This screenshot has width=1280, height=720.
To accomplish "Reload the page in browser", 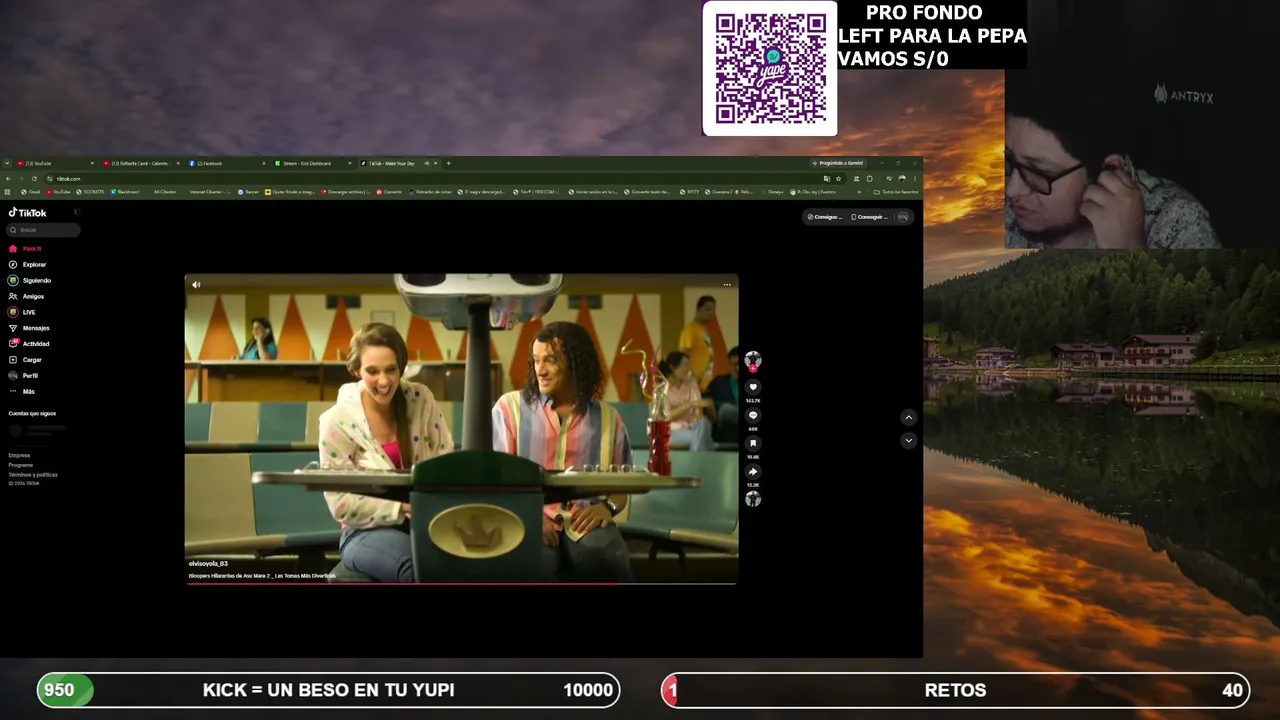I will (34, 178).
